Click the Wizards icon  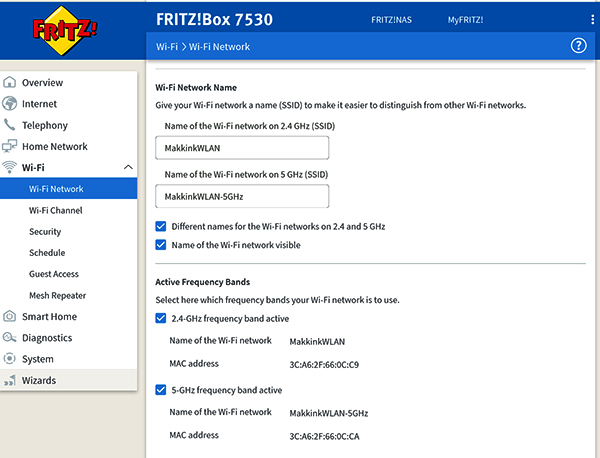coord(10,380)
